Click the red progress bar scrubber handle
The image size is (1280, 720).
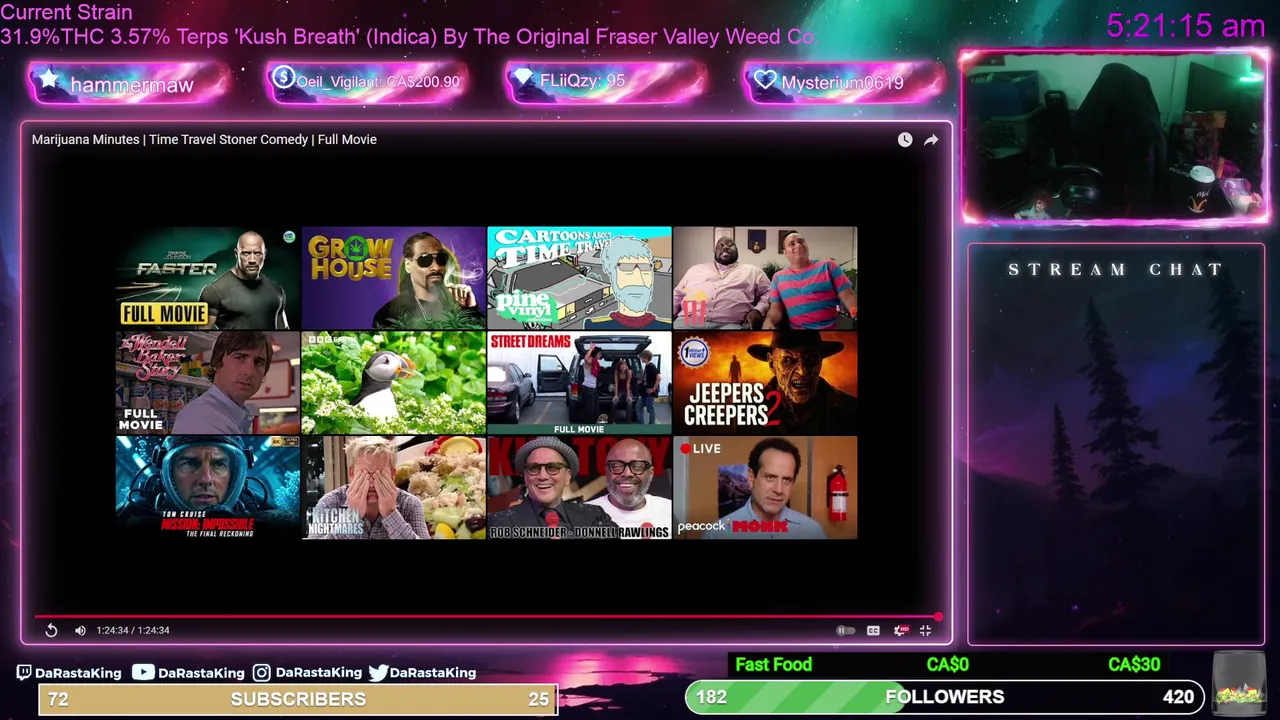point(938,616)
